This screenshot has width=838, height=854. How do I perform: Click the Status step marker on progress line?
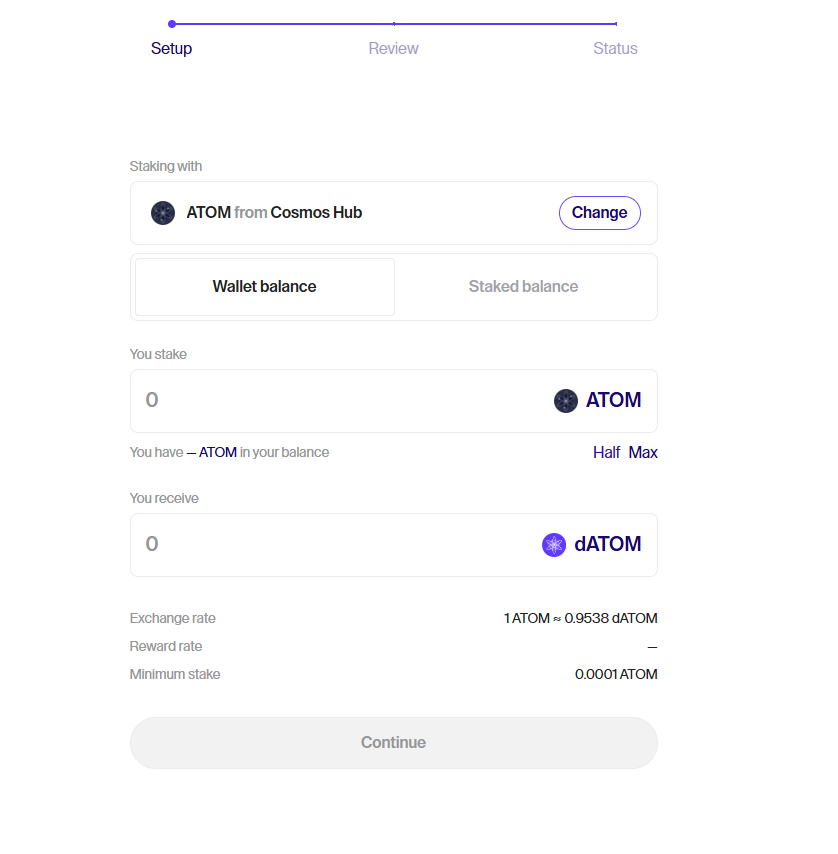click(x=616, y=24)
